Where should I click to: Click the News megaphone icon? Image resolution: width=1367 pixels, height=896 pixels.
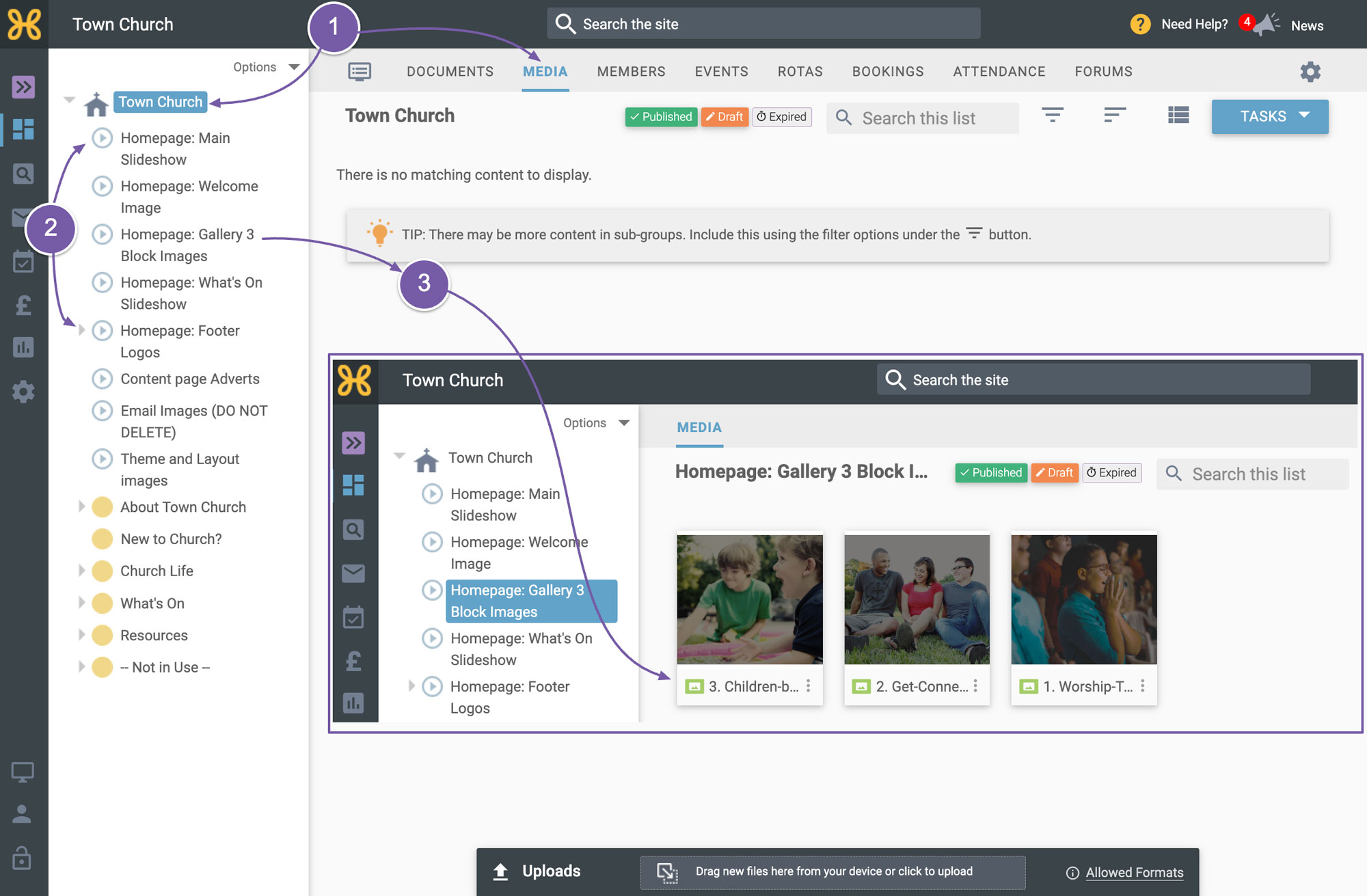pos(1267,25)
